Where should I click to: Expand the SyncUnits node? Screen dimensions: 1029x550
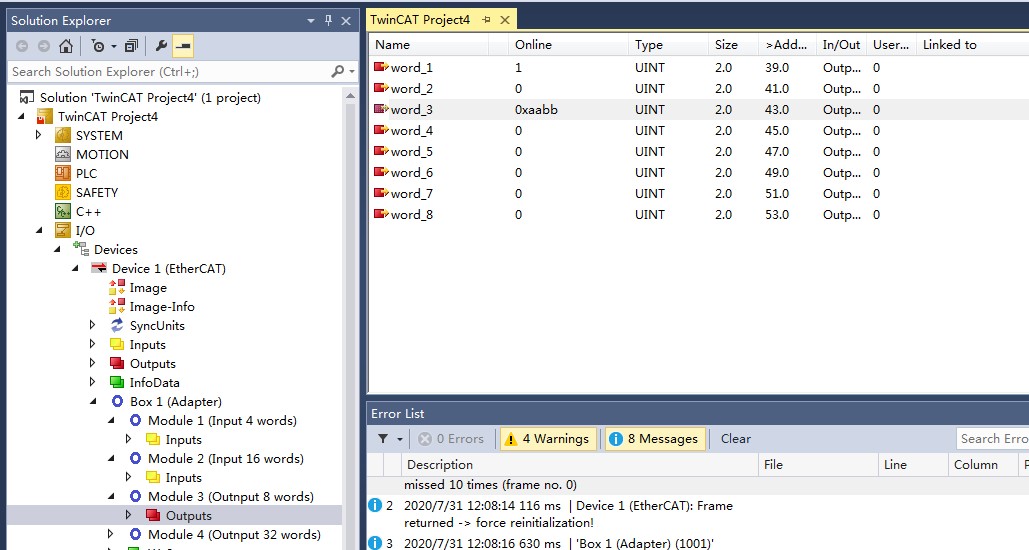pyautogui.click(x=93, y=326)
